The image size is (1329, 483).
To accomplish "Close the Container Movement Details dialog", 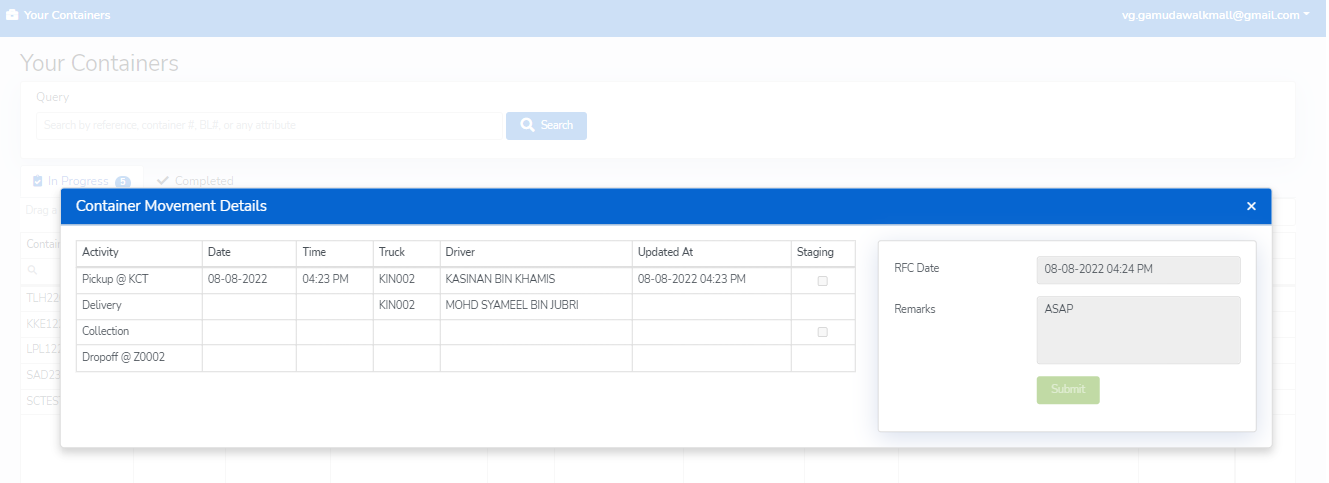I will 1251,206.
